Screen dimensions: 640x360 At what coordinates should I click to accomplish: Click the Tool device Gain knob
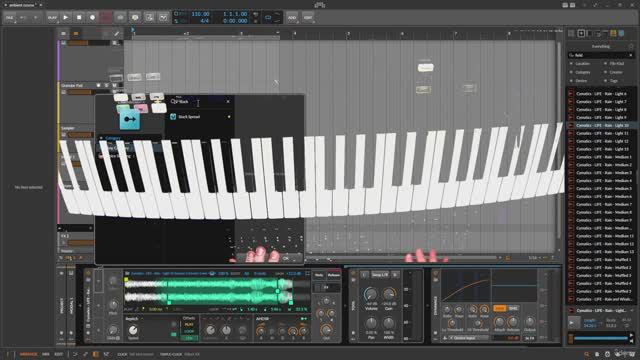tap(389, 294)
